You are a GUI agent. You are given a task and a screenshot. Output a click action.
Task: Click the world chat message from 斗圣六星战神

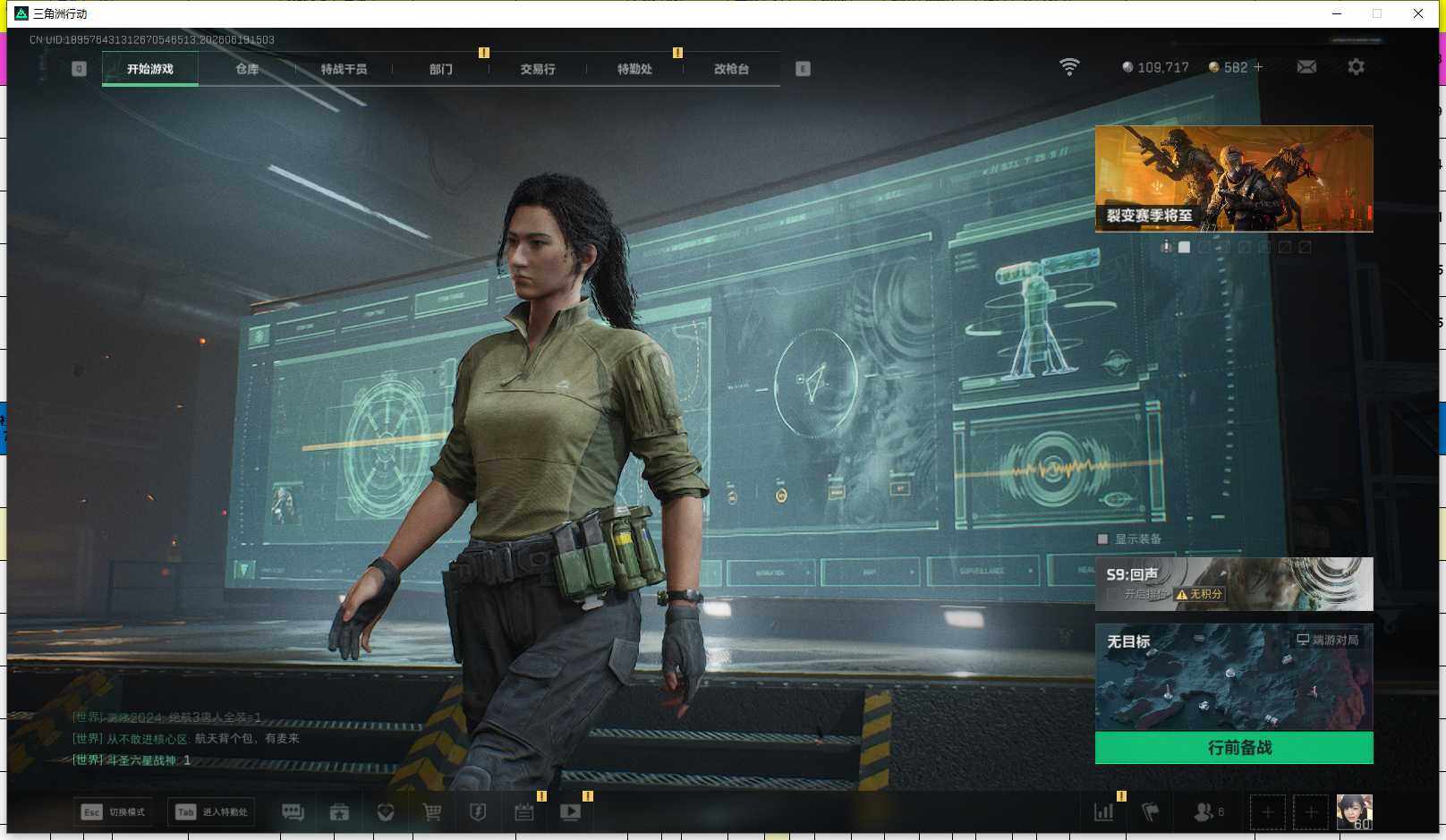[x=131, y=760]
